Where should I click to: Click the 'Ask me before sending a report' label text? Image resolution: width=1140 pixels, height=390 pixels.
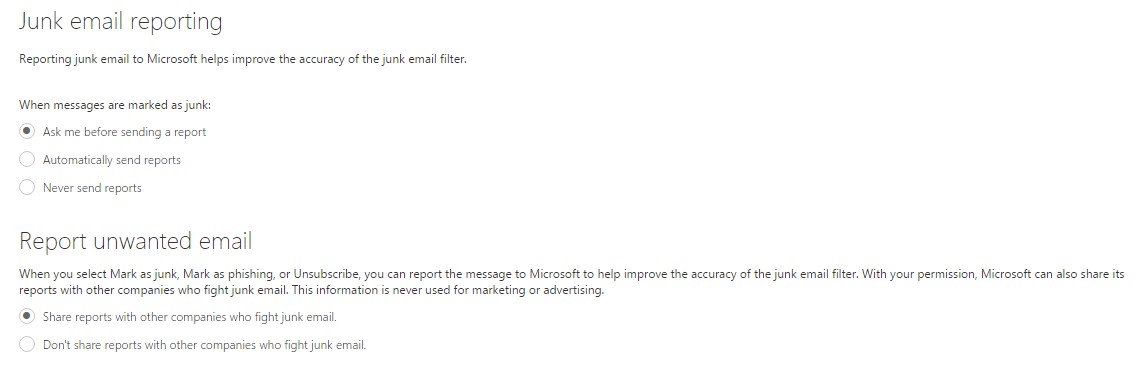coord(124,132)
